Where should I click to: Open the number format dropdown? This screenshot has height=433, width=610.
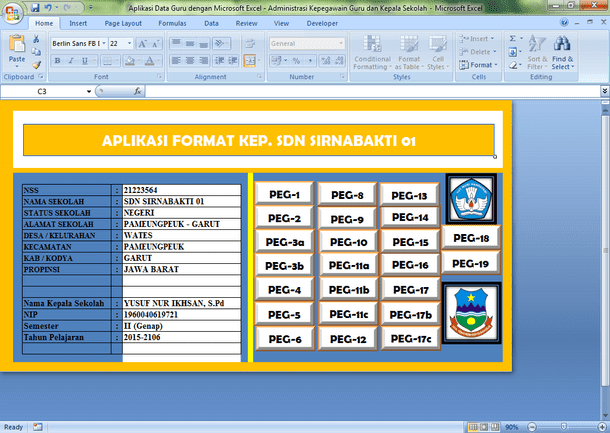click(x=341, y=44)
